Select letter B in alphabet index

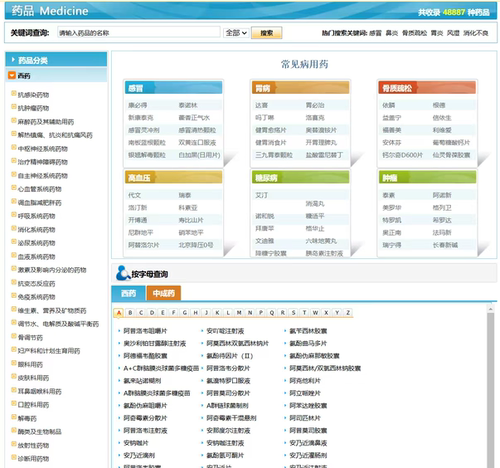coord(130,313)
